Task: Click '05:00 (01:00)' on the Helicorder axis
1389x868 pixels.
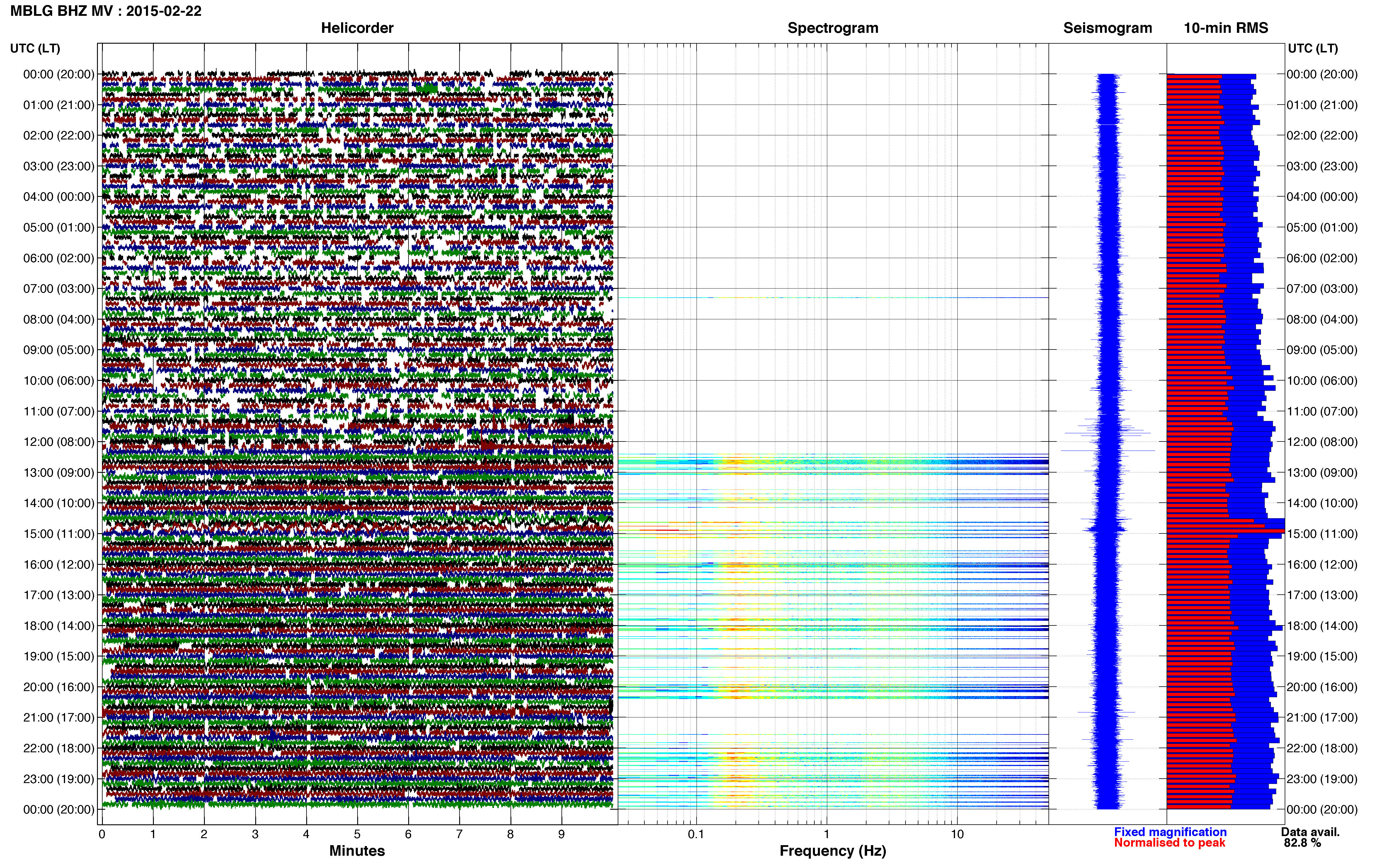Action: 59,227
